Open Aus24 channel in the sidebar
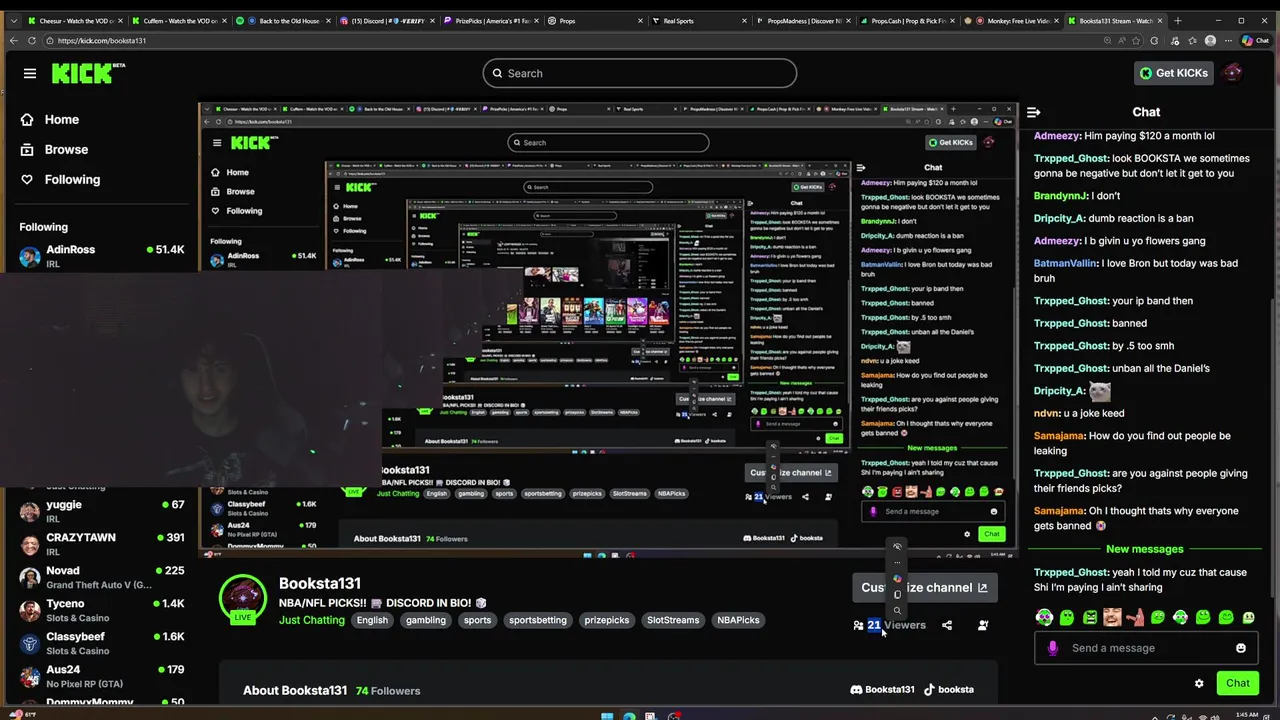Viewport: 1280px width, 720px height. 102,676
